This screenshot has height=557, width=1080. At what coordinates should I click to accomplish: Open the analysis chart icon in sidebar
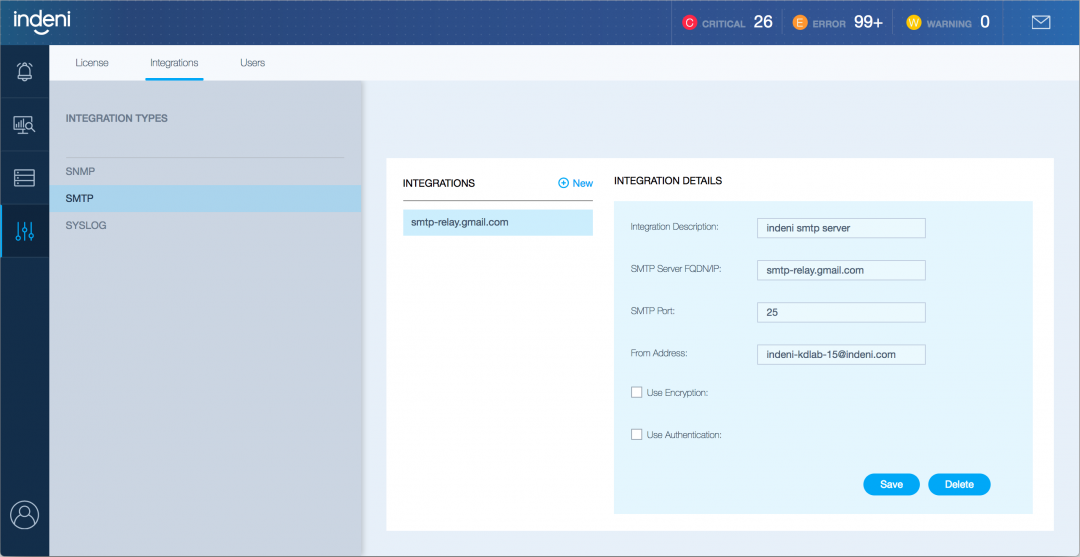[24, 125]
